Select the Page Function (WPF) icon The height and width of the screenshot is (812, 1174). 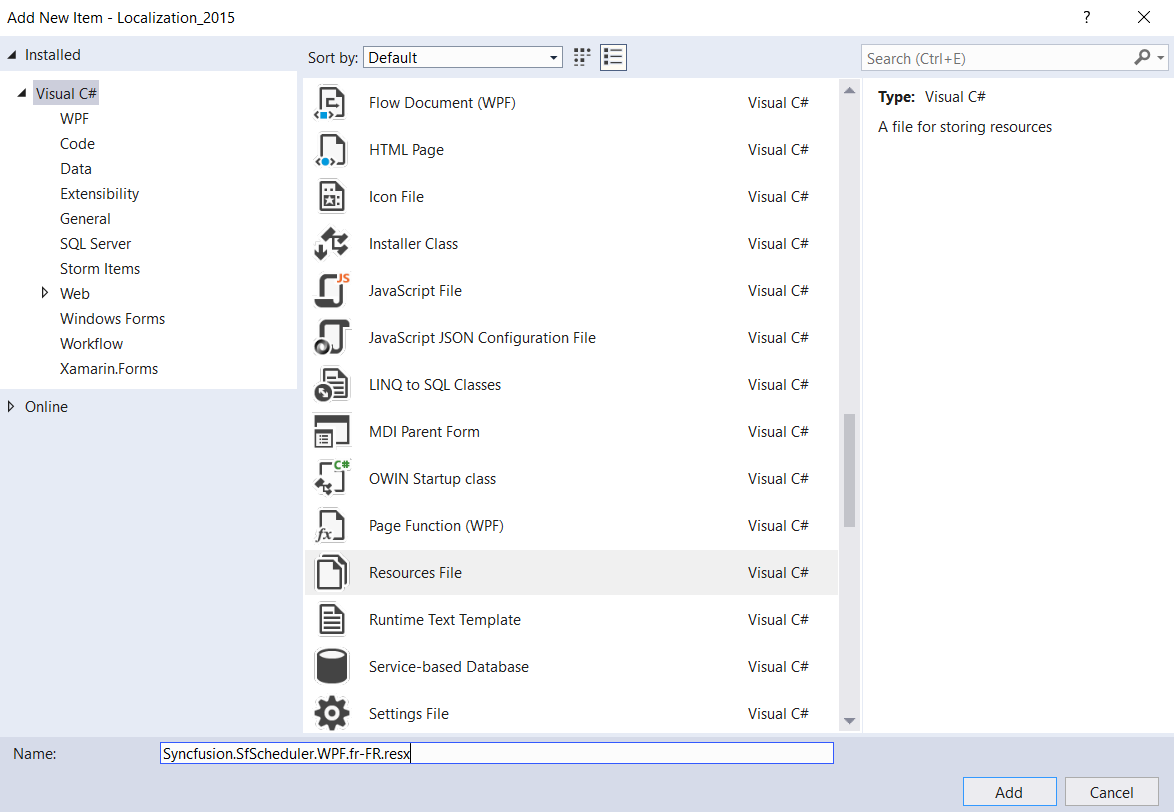331,525
